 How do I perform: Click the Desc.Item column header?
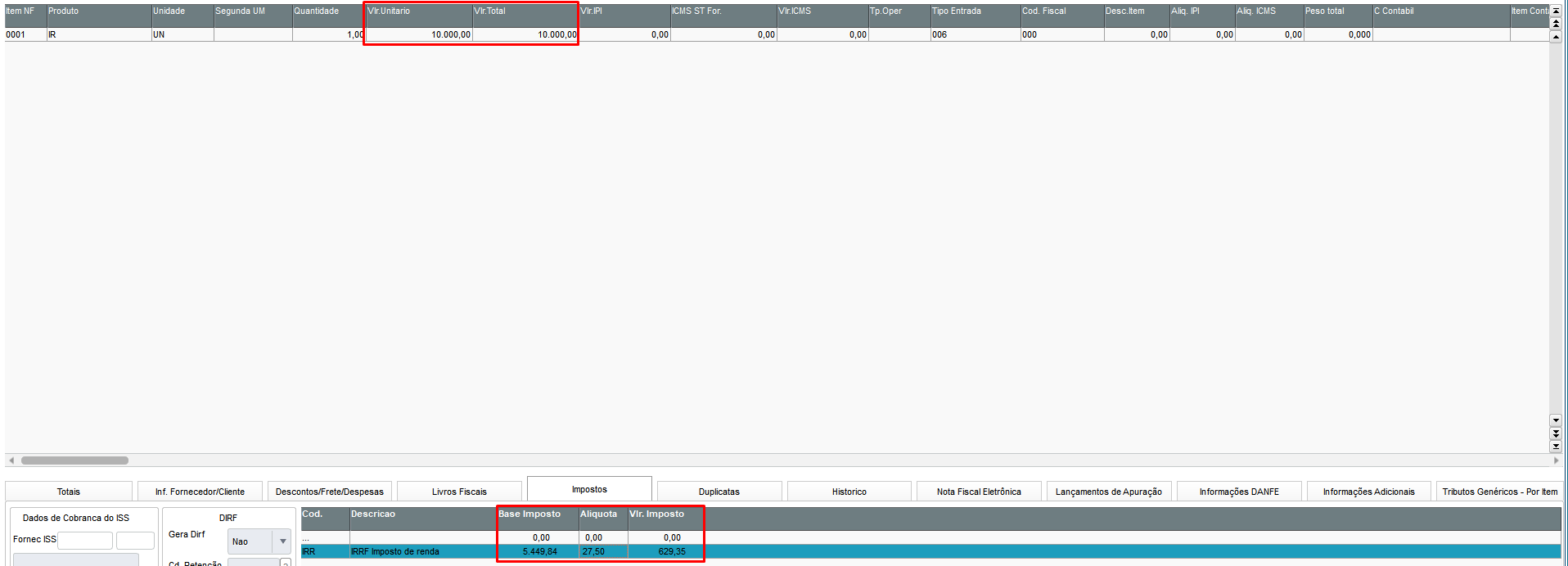coord(1137,16)
